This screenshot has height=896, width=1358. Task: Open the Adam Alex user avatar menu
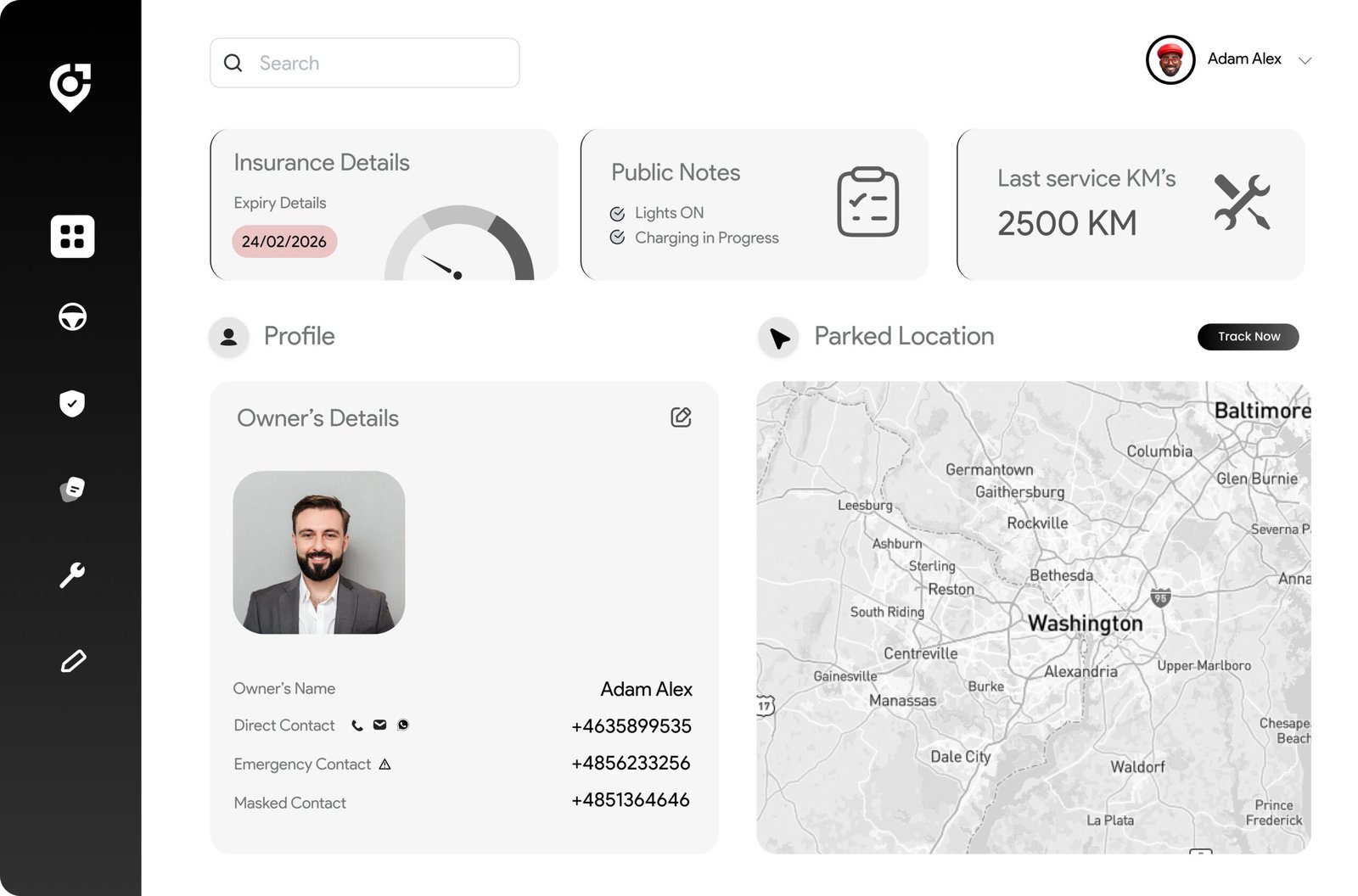pyautogui.click(x=1170, y=59)
